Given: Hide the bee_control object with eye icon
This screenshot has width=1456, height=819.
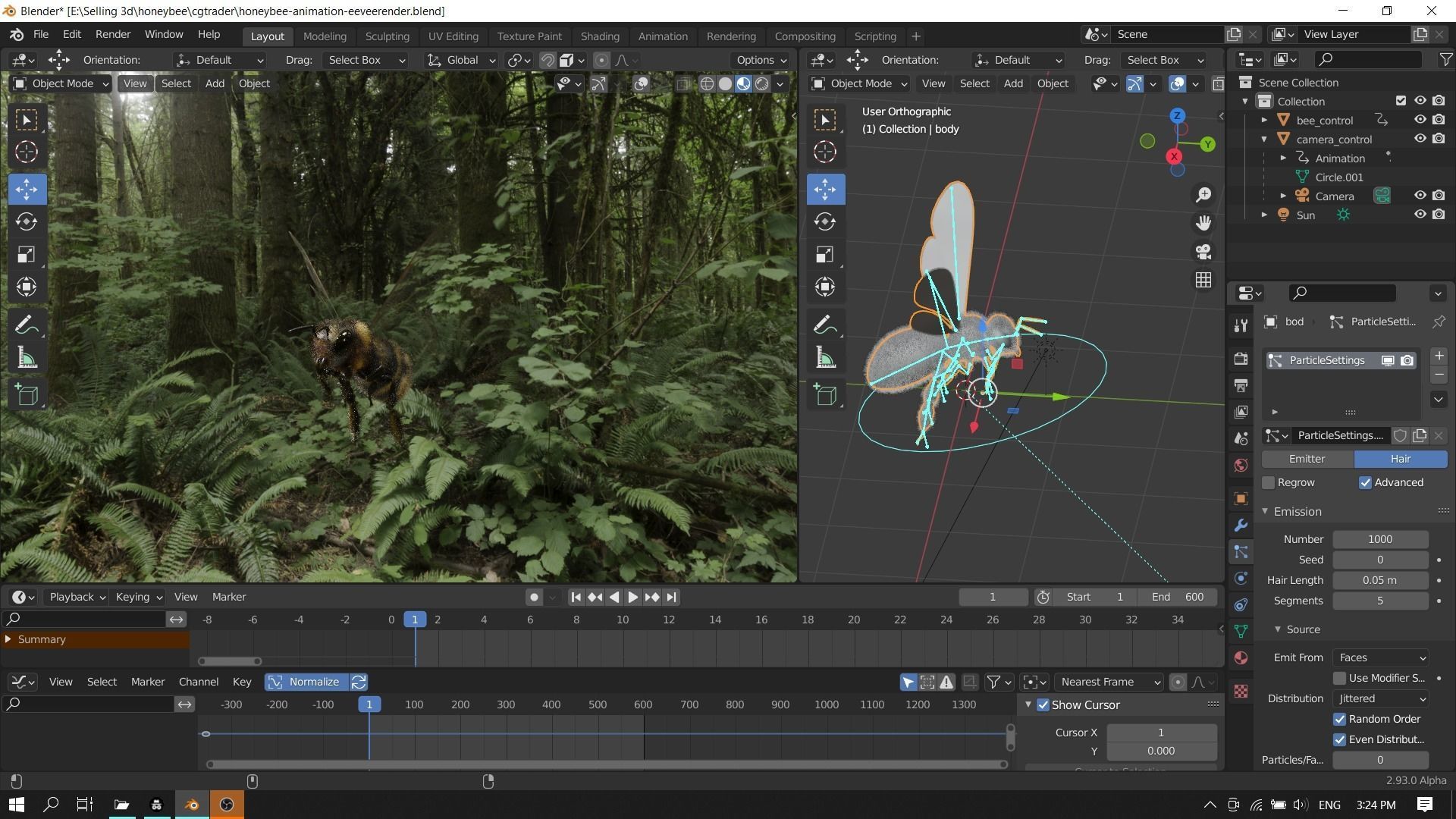Looking at the screenshot, I should (1420, 120).
